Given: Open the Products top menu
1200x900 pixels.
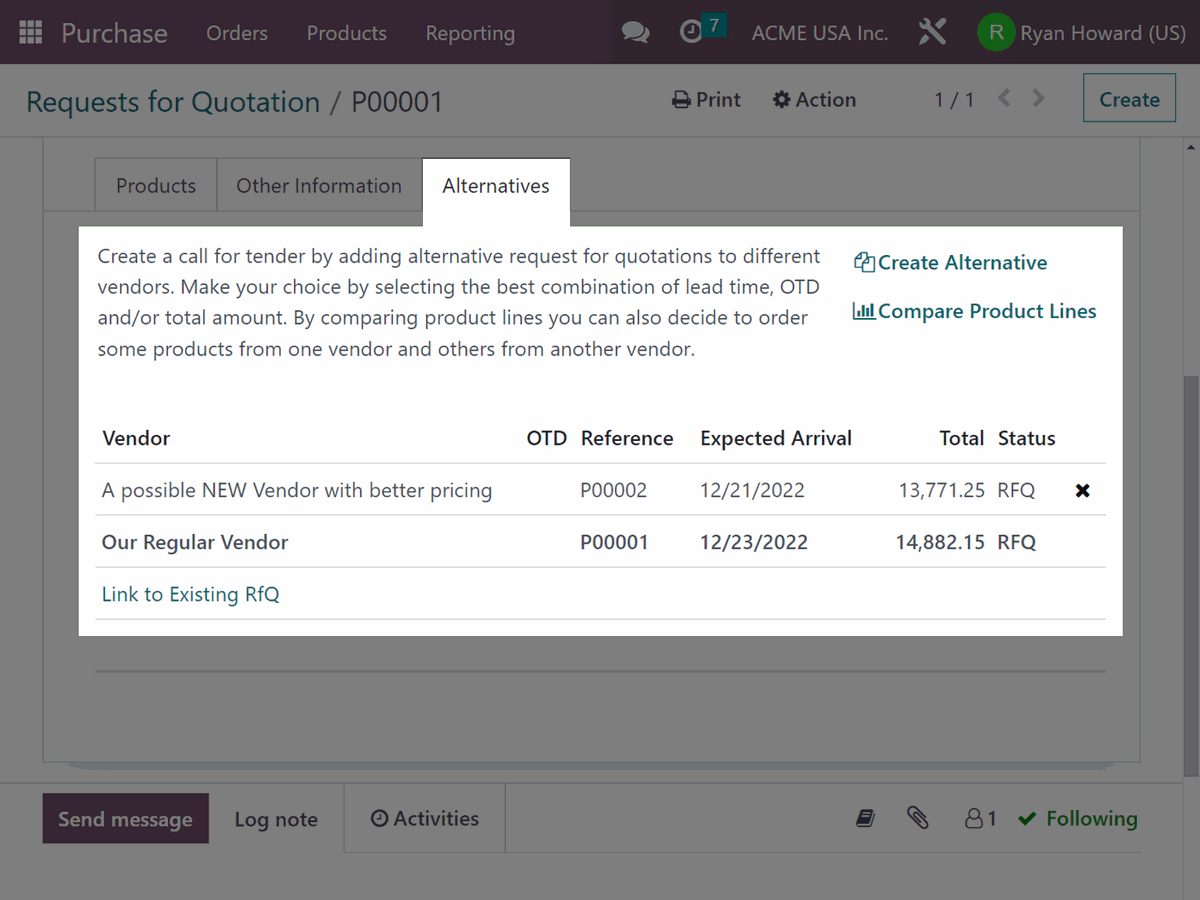Looking at the screenshot, I should coord(347,33).
